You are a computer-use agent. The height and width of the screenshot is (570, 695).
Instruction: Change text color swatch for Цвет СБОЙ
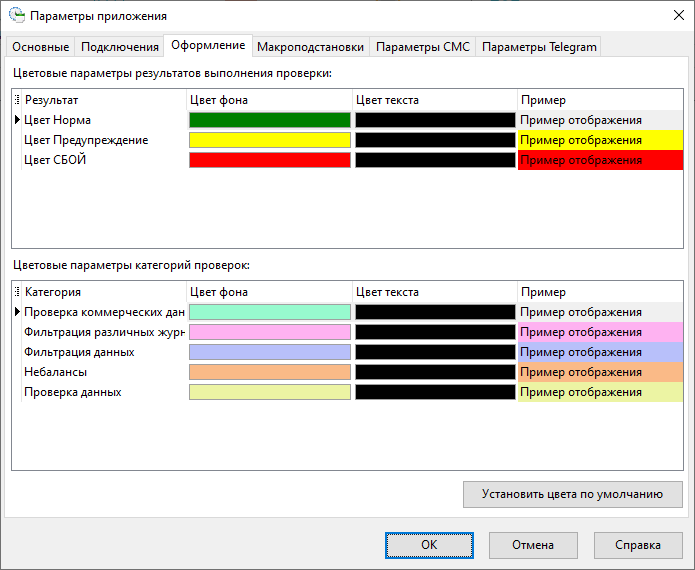coord(435,160)
